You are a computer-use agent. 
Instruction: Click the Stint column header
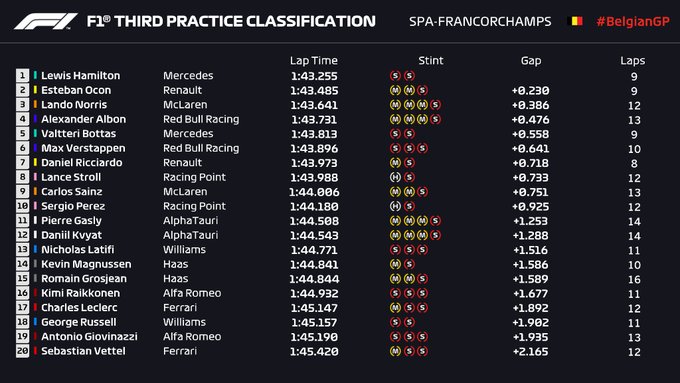(x=431, y=60)
